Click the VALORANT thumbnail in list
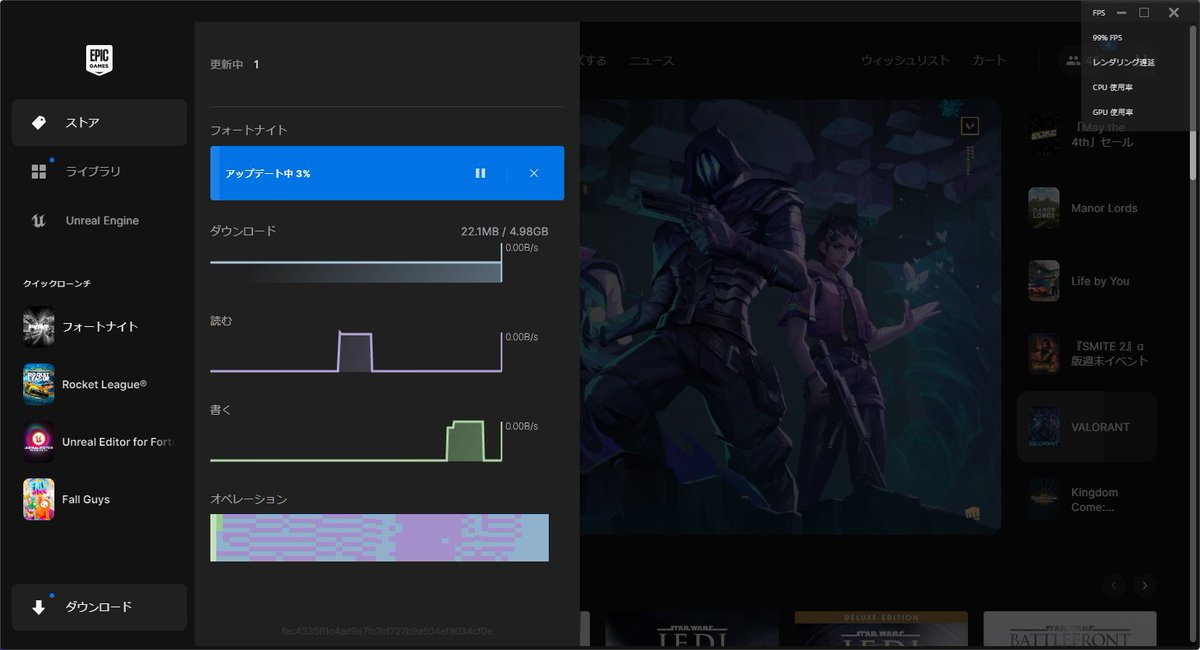The width and height of the screenshot is (1200, 650). point(1044,427)
